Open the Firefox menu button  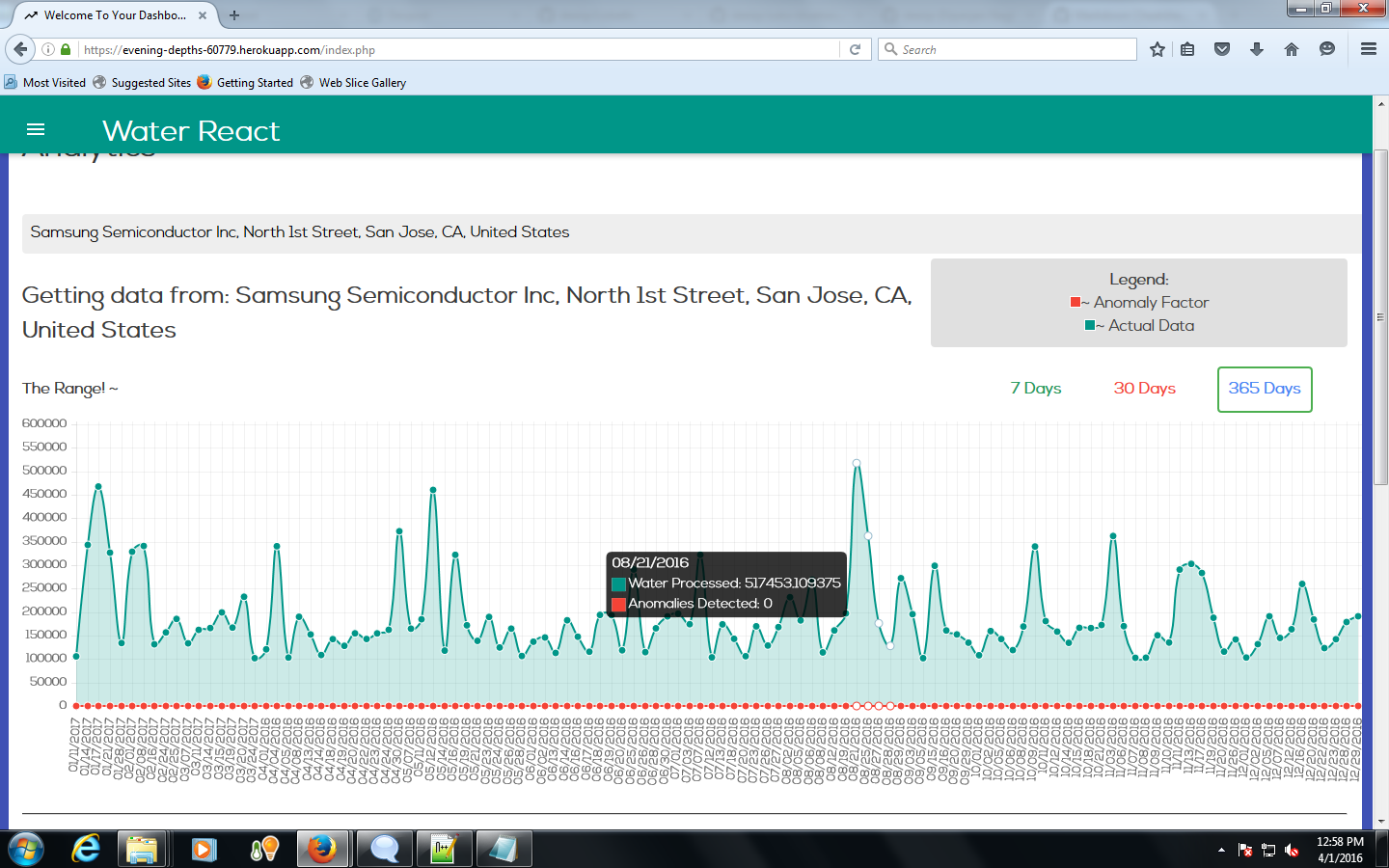tap(1368, 49)
